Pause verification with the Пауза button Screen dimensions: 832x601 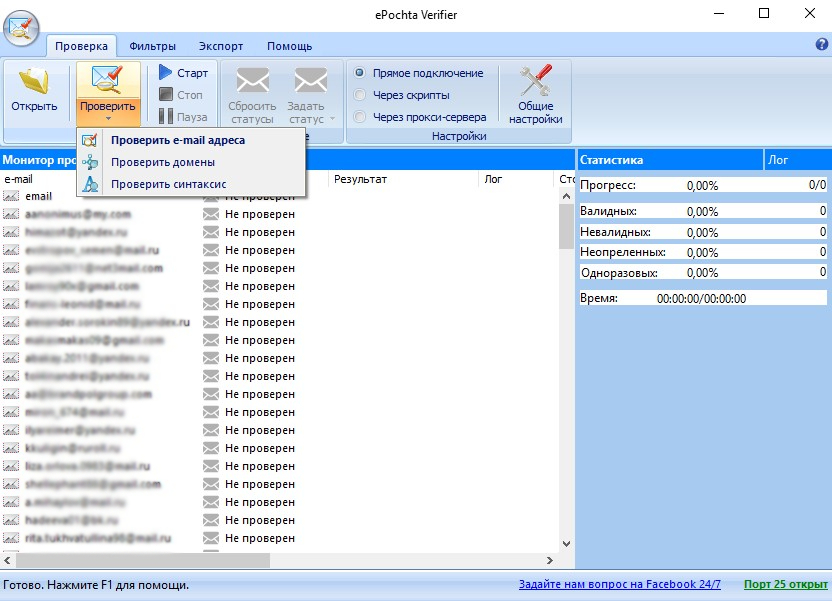(184, 117)
